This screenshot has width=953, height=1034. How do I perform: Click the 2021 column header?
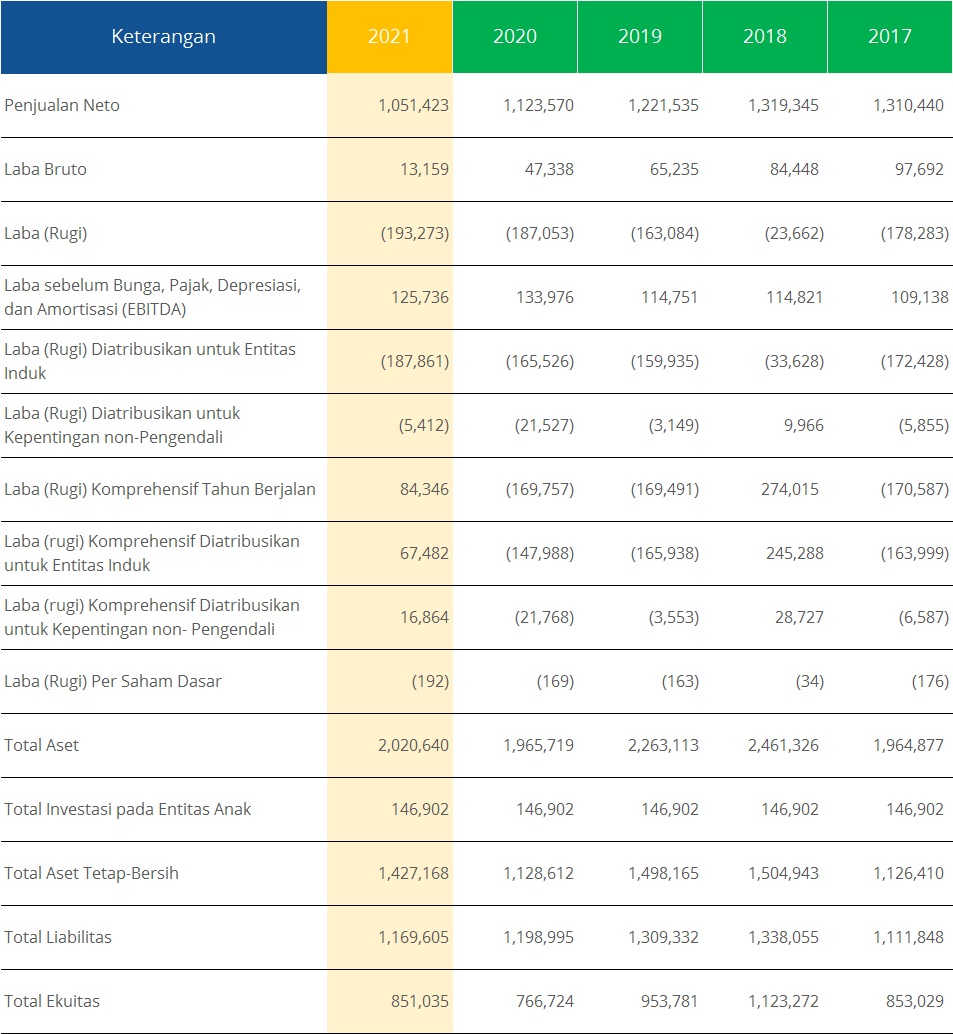pyautogui.click(x=389, y=37)
